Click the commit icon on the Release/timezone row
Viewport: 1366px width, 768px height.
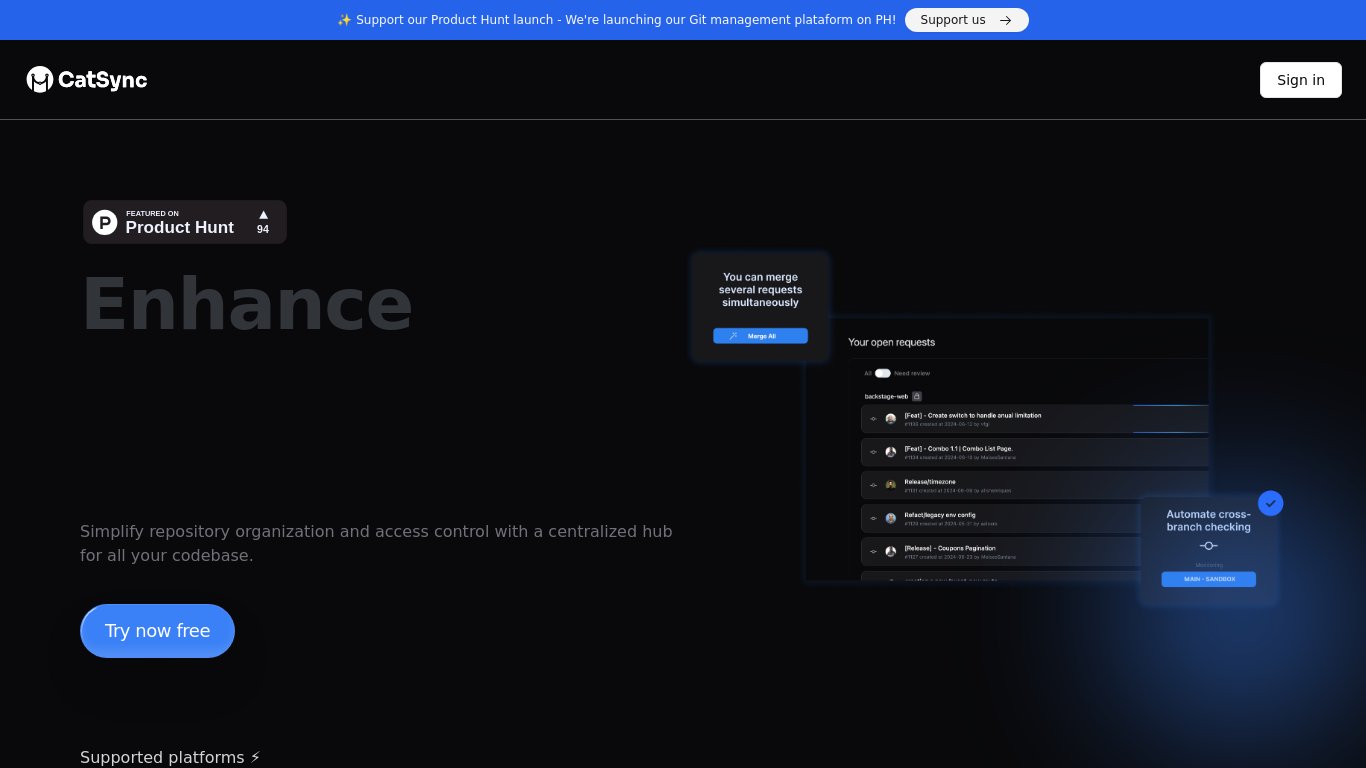873,485
